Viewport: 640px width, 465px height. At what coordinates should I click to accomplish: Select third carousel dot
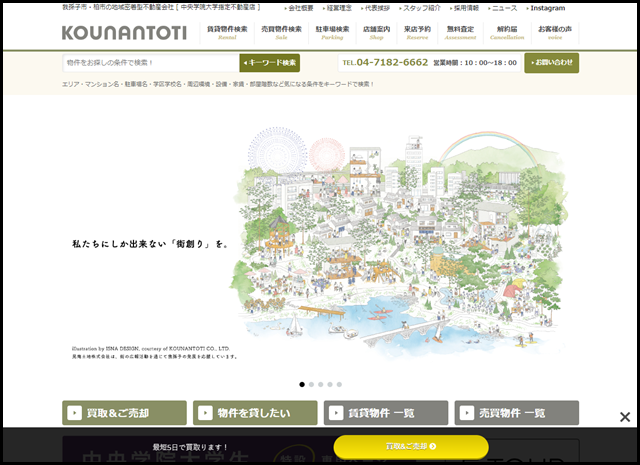(321, 384)
